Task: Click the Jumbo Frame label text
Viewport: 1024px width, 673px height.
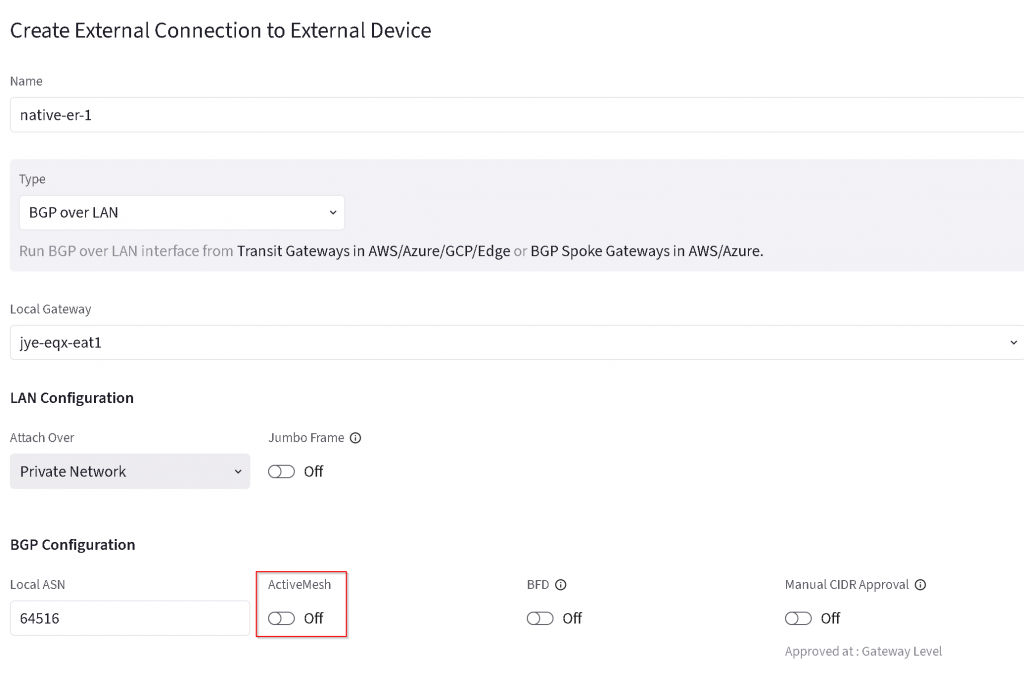Action: point(306,438)
